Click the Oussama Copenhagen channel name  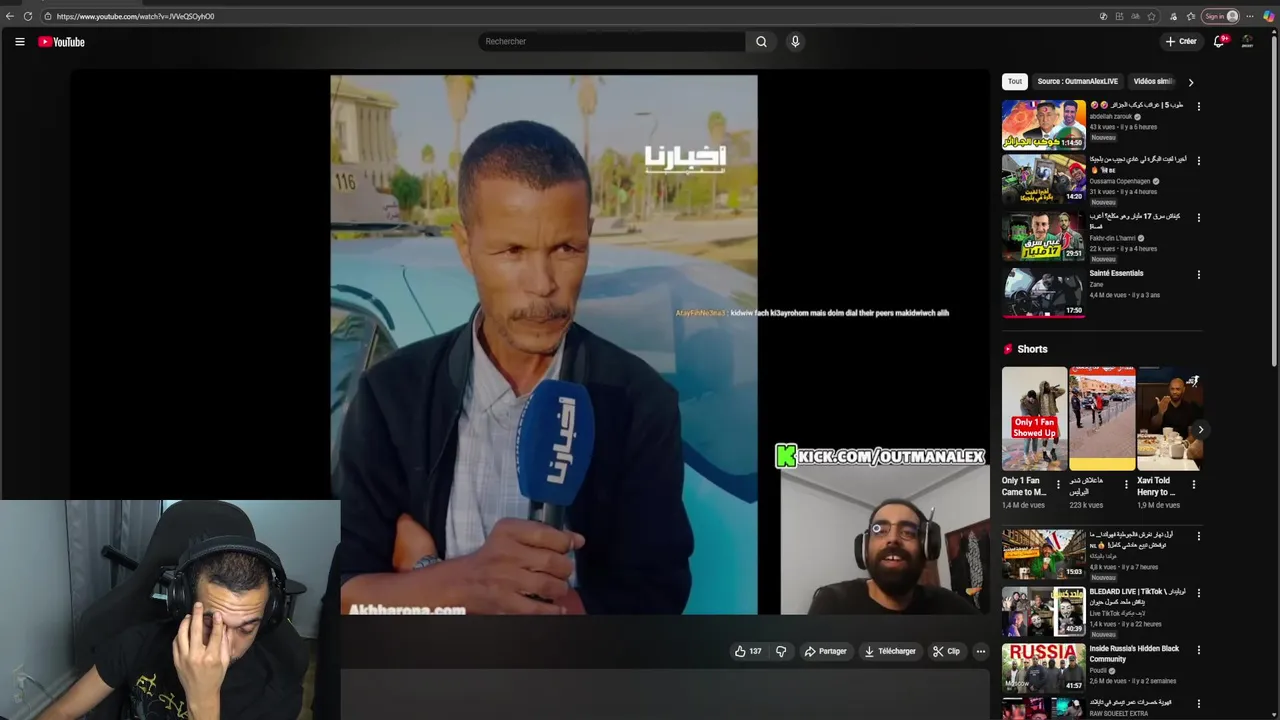(x=1120, y=182)
